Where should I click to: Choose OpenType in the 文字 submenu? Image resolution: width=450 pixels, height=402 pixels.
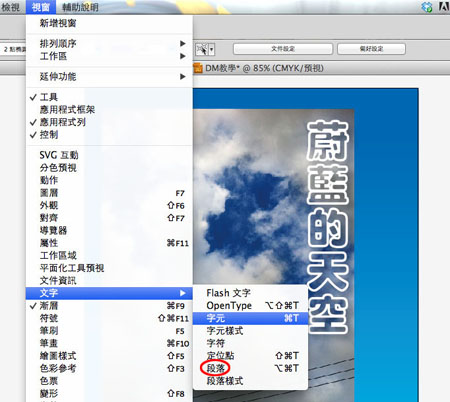250,306
